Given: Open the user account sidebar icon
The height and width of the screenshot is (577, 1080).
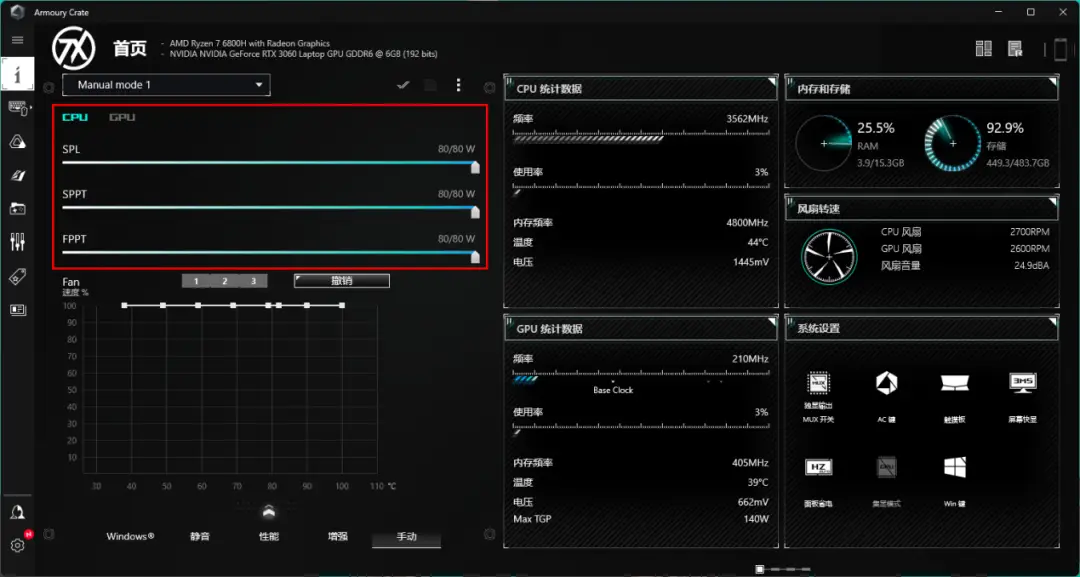Looking at the screenshot, I should [18, 512].
